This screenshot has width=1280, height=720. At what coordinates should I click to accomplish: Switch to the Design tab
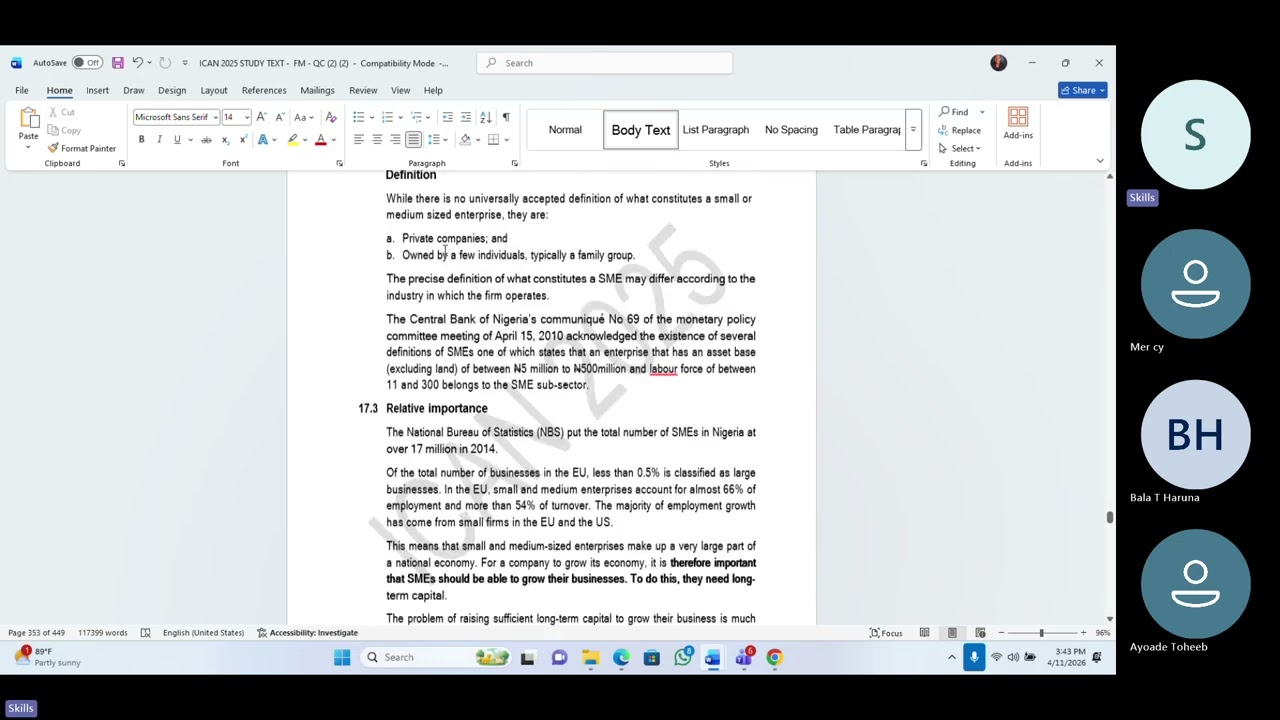click(172, 90)
